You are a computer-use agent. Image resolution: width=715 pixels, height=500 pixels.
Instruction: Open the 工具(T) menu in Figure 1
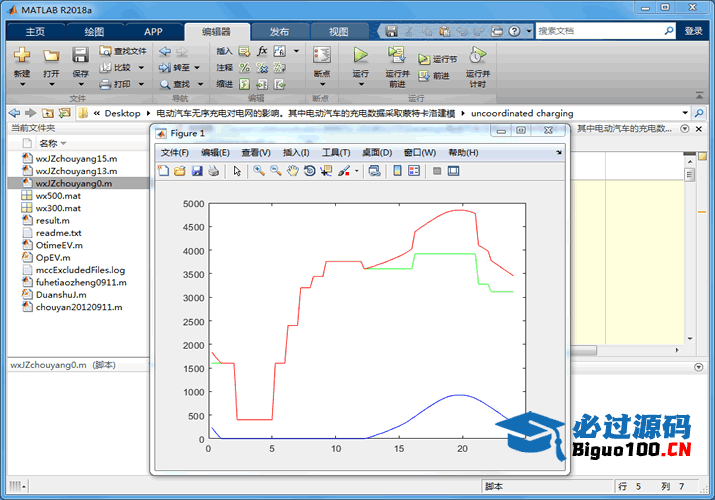[x=336, y=153]
